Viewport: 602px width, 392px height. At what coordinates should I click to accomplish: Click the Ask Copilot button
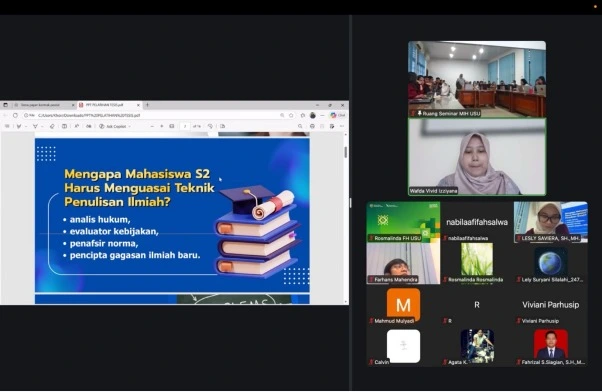coord(113,126)
